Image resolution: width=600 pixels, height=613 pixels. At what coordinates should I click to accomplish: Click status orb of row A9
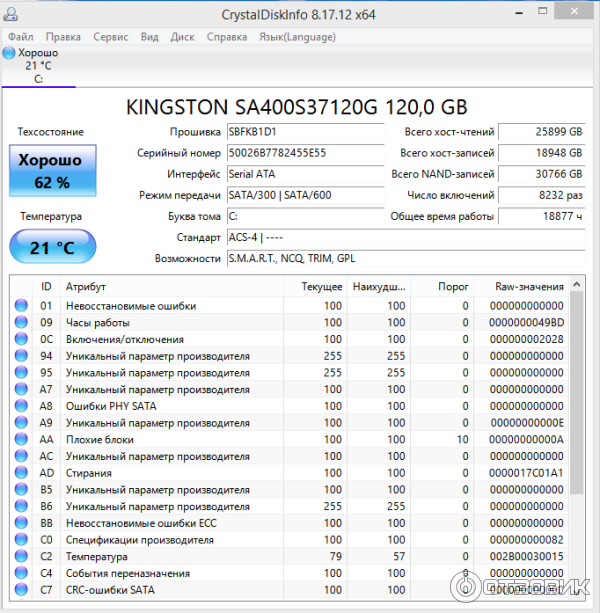point(21,423)
